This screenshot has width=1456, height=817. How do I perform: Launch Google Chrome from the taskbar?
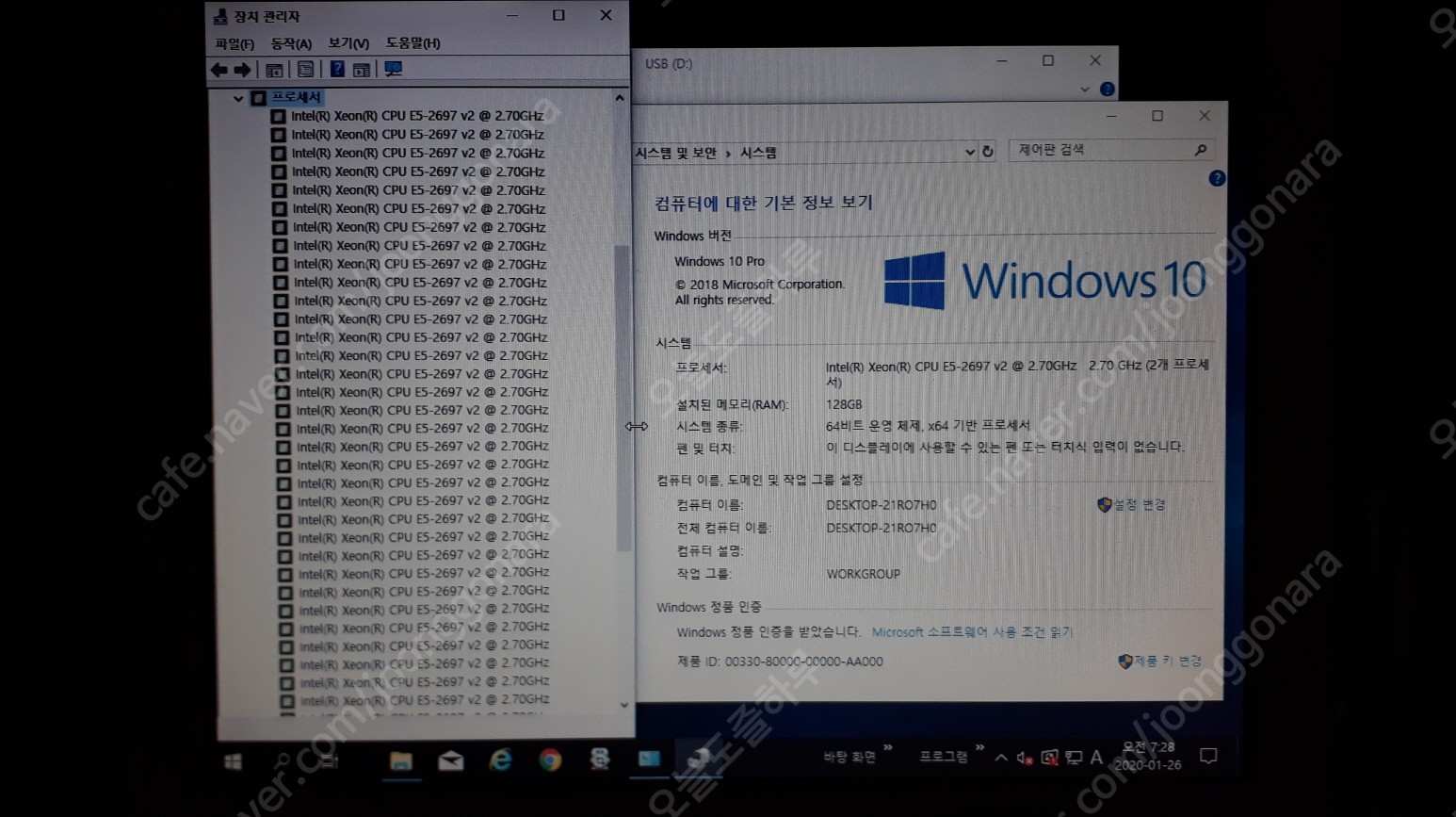point(550,760)
